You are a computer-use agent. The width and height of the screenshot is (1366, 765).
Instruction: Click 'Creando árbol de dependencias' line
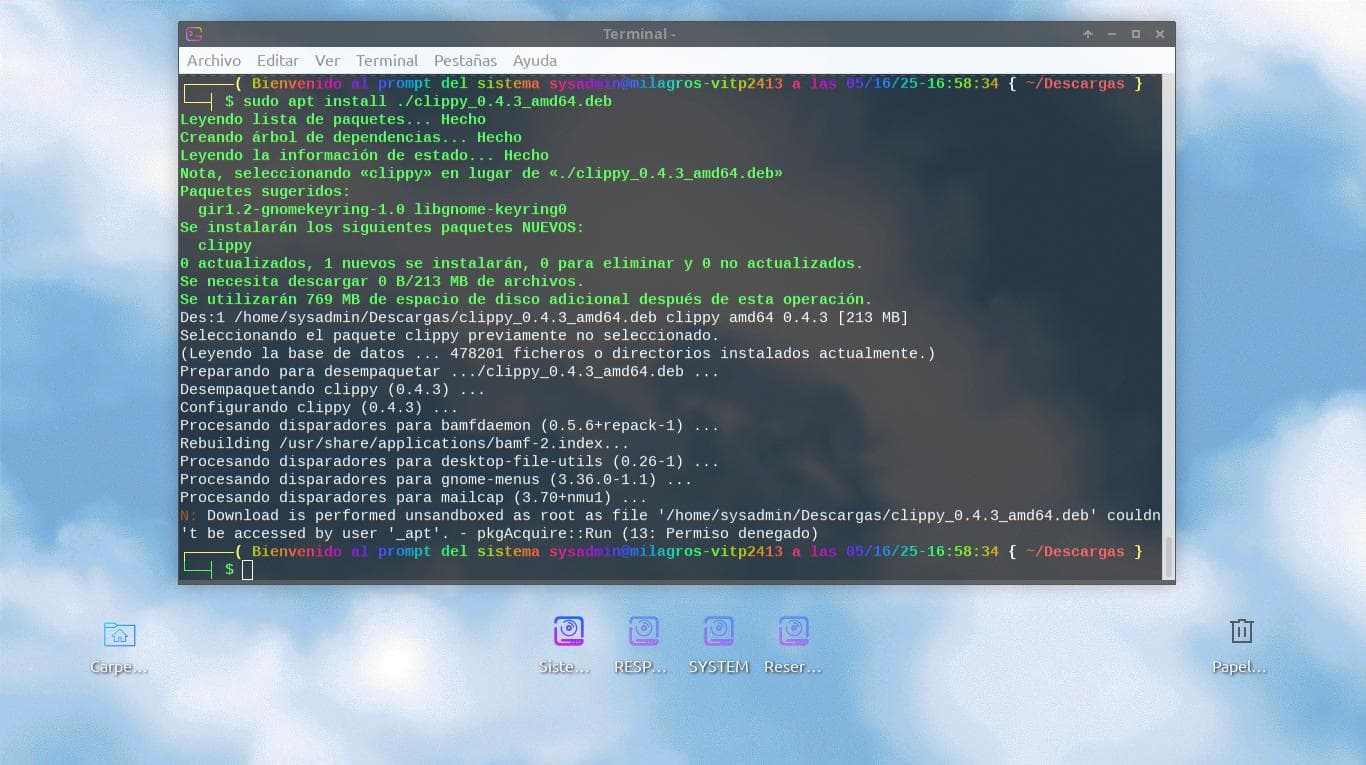[351, 137]
